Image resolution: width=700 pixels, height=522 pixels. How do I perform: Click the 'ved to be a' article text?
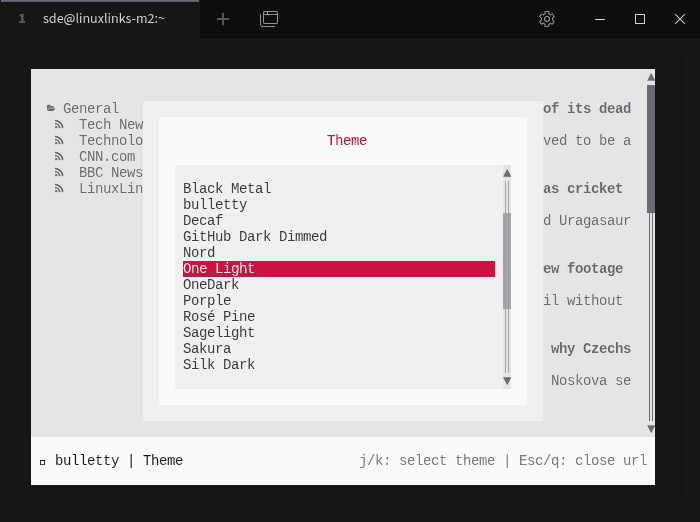coord(587,140)
